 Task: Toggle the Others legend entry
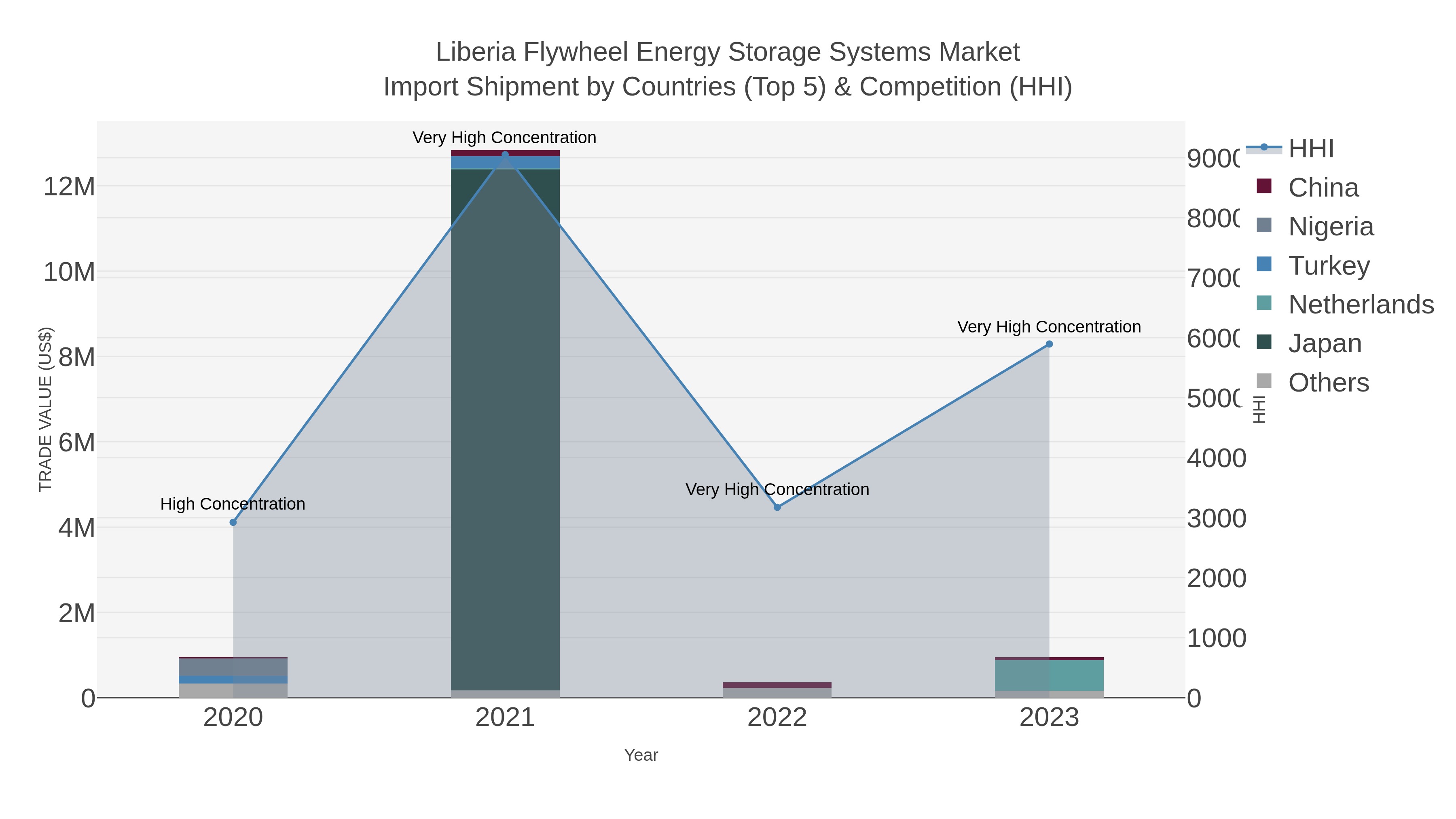click(x=1312, y=382)
